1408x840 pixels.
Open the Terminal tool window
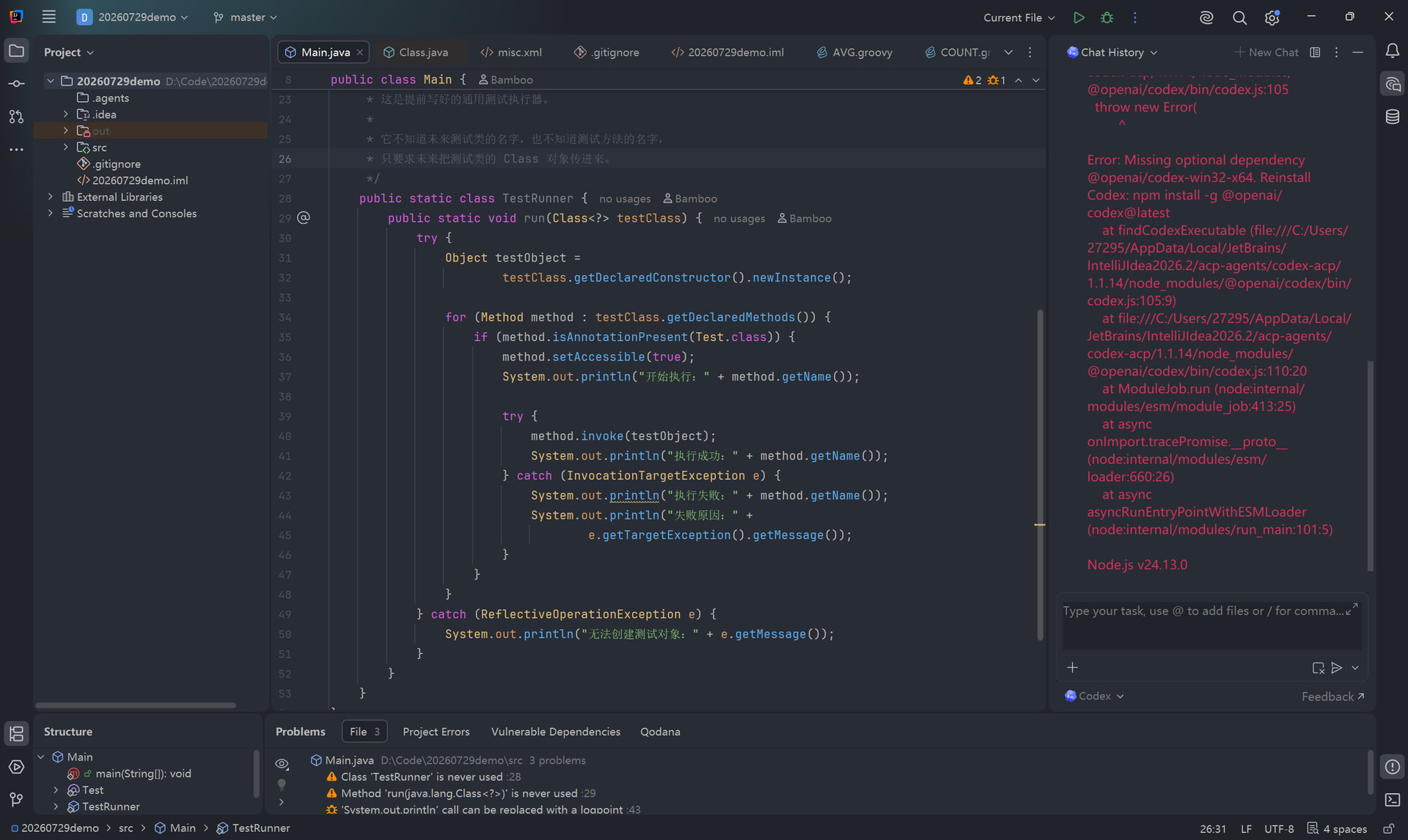[x=1392, y=800]
